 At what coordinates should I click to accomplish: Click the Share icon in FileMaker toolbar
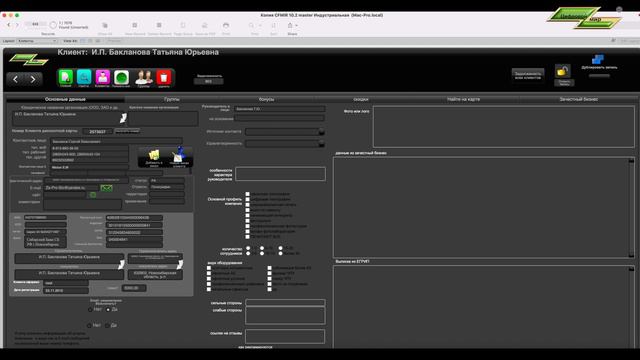[290, 25]
